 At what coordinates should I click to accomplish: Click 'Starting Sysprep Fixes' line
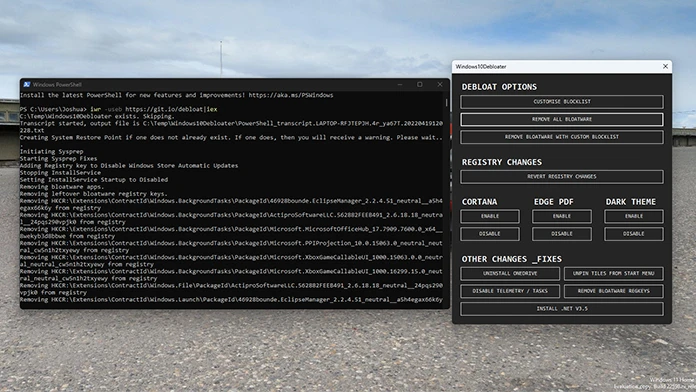pyautogui.click(x=59, y=158)
